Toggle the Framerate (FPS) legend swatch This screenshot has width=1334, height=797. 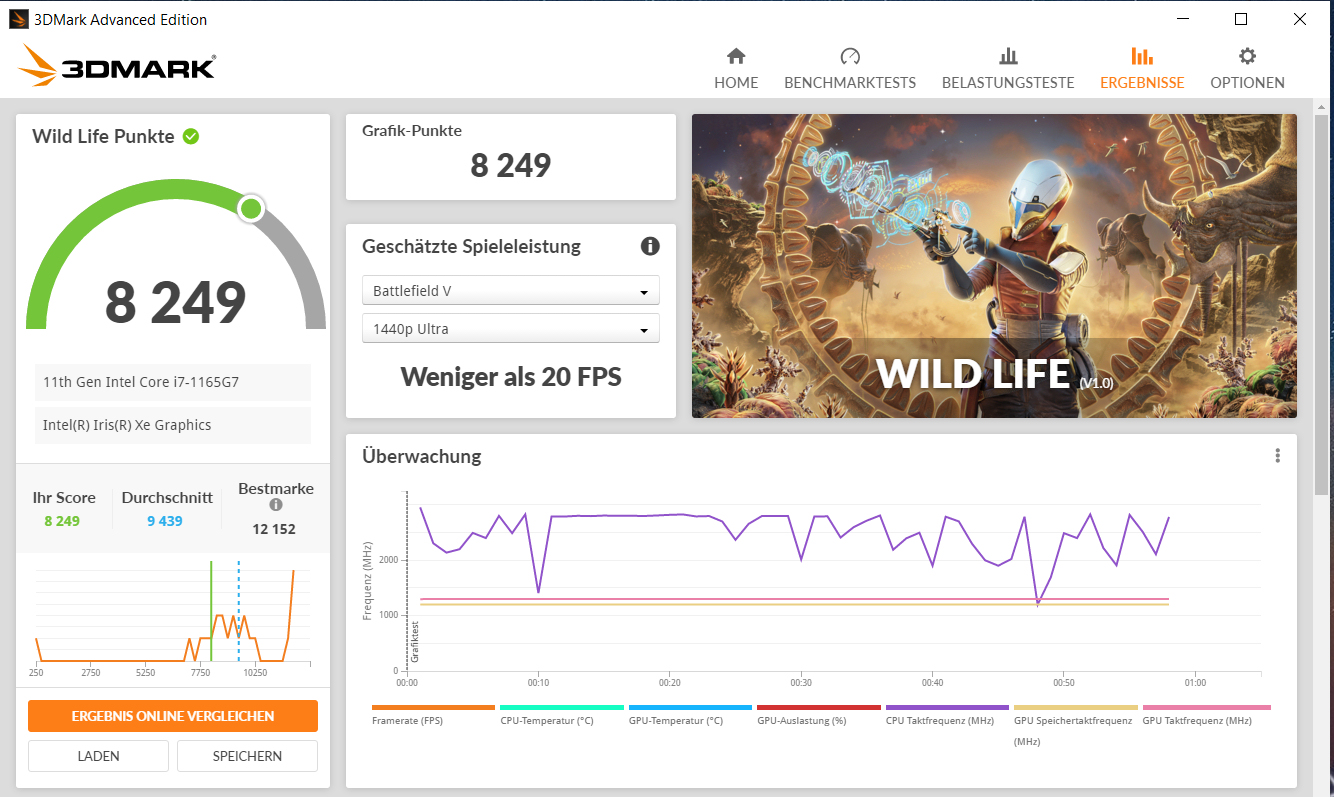[433, 707]
